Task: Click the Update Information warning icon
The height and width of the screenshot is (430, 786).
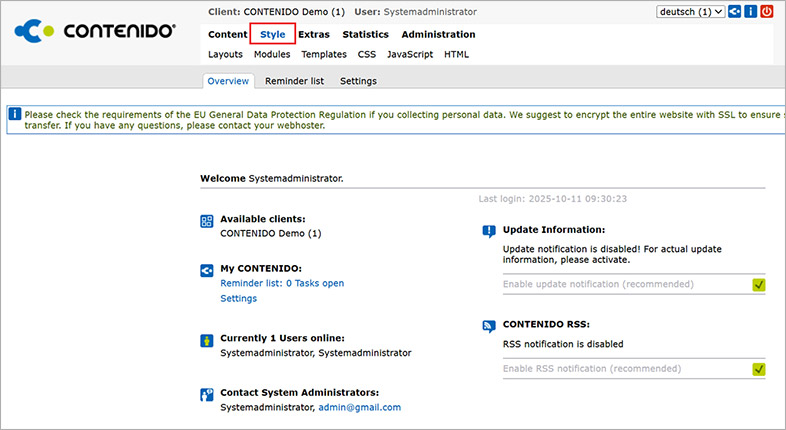Action: [489, 231]
